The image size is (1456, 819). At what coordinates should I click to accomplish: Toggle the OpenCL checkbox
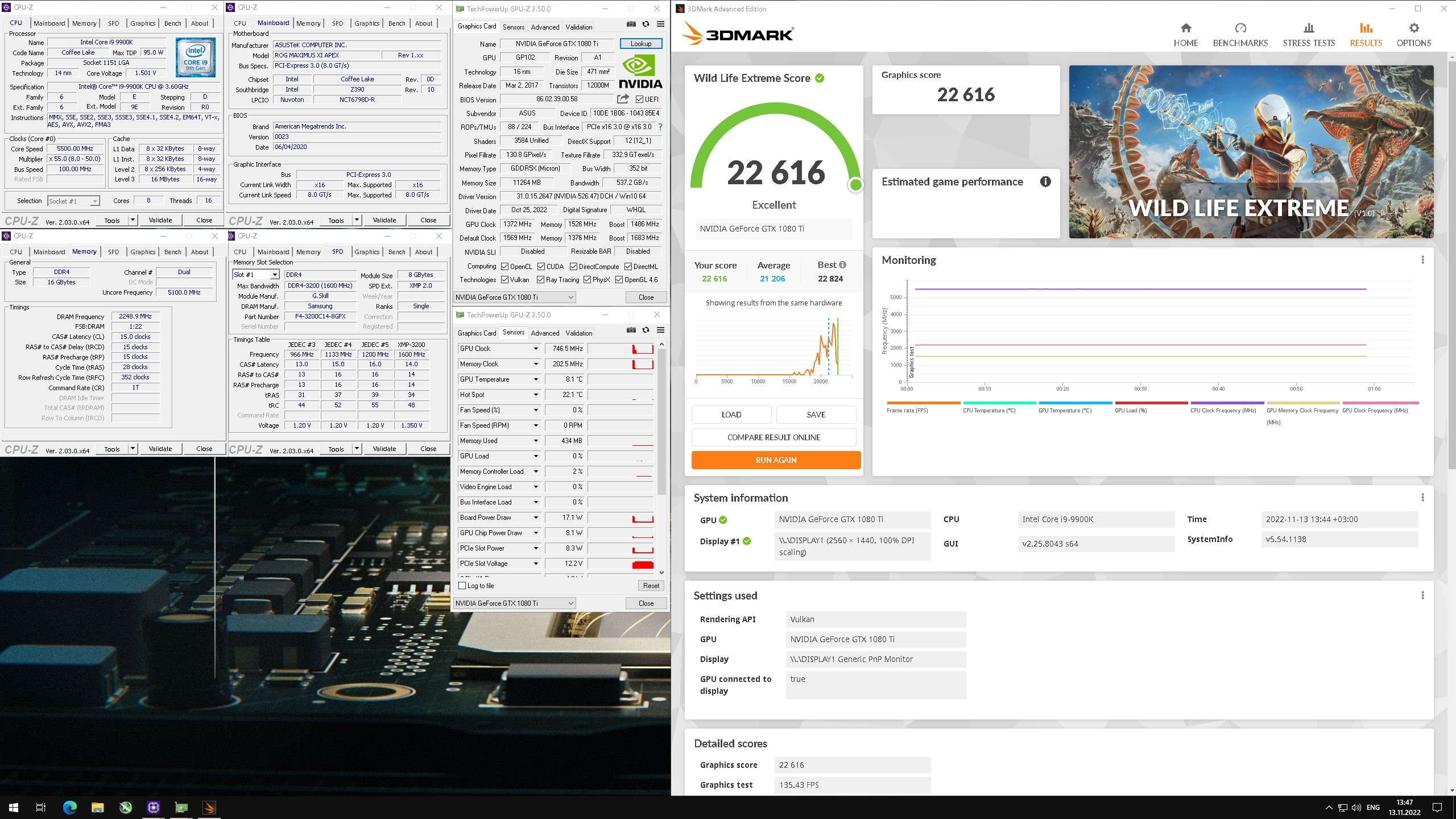(x=504, y=266)
